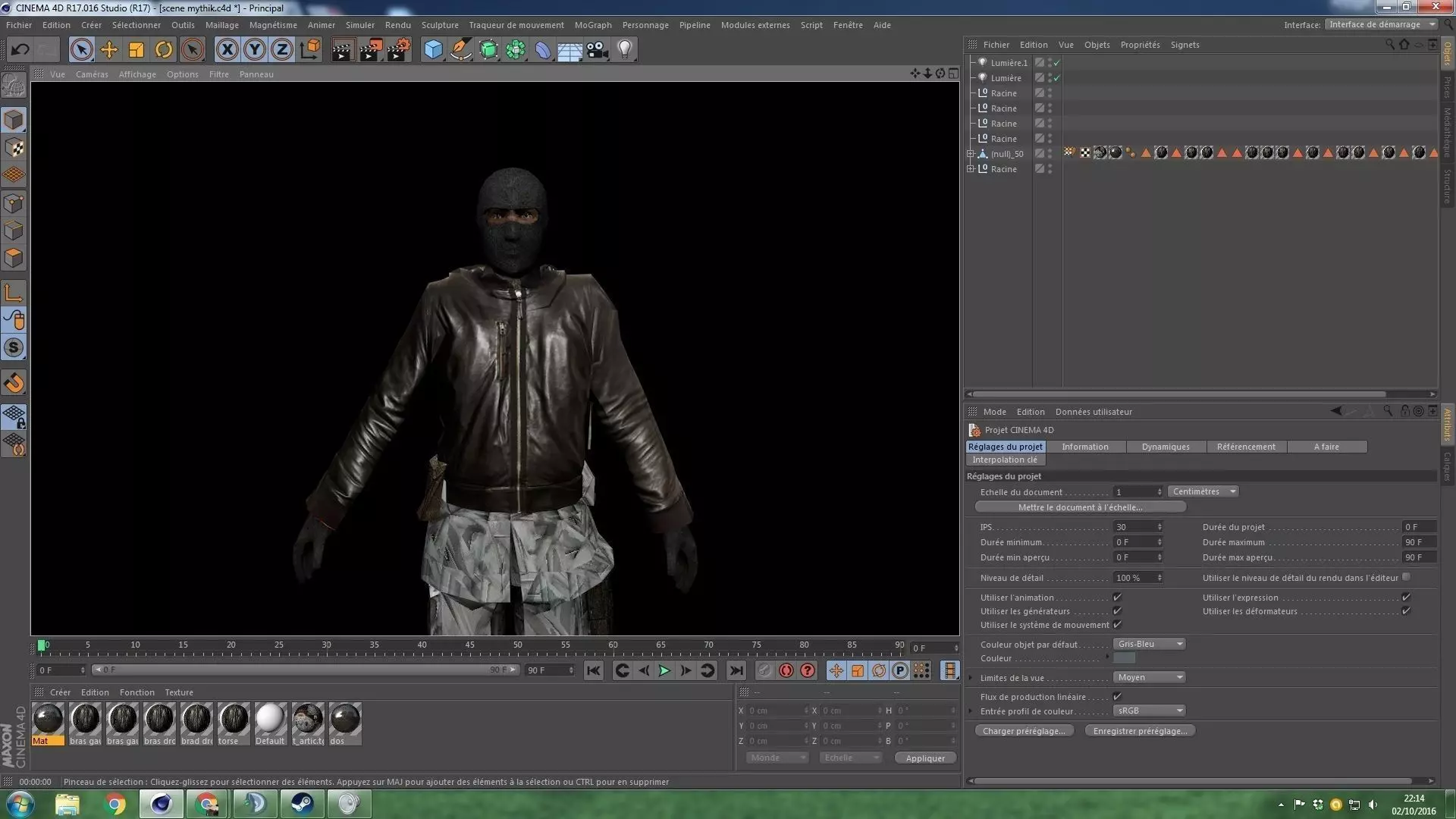Select the Rotate tool
Screen dimensions: 1456x819
click(163, 50)
